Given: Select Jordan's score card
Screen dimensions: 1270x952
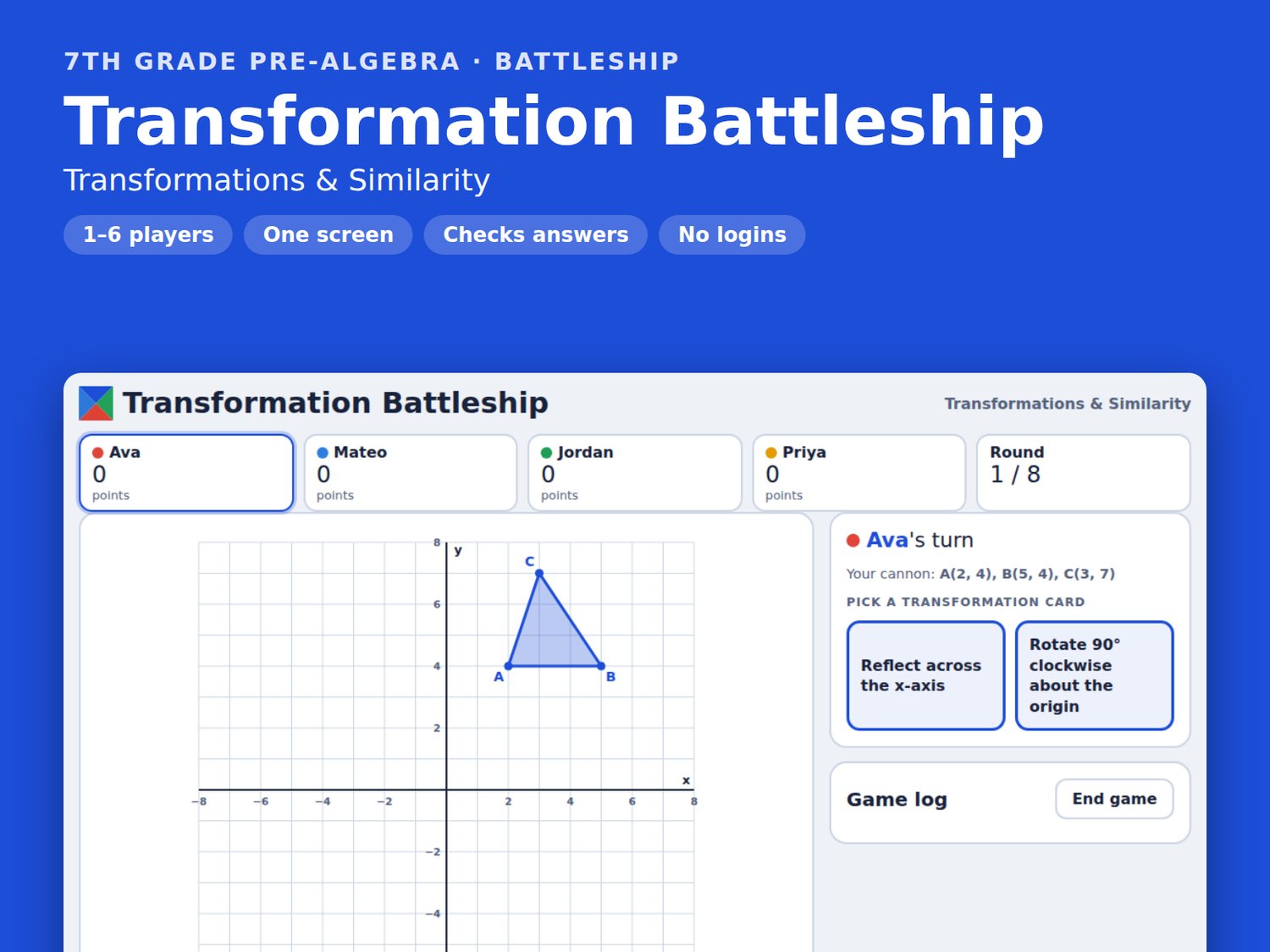Looking at the screenshot, I should (x=635, y=473).
